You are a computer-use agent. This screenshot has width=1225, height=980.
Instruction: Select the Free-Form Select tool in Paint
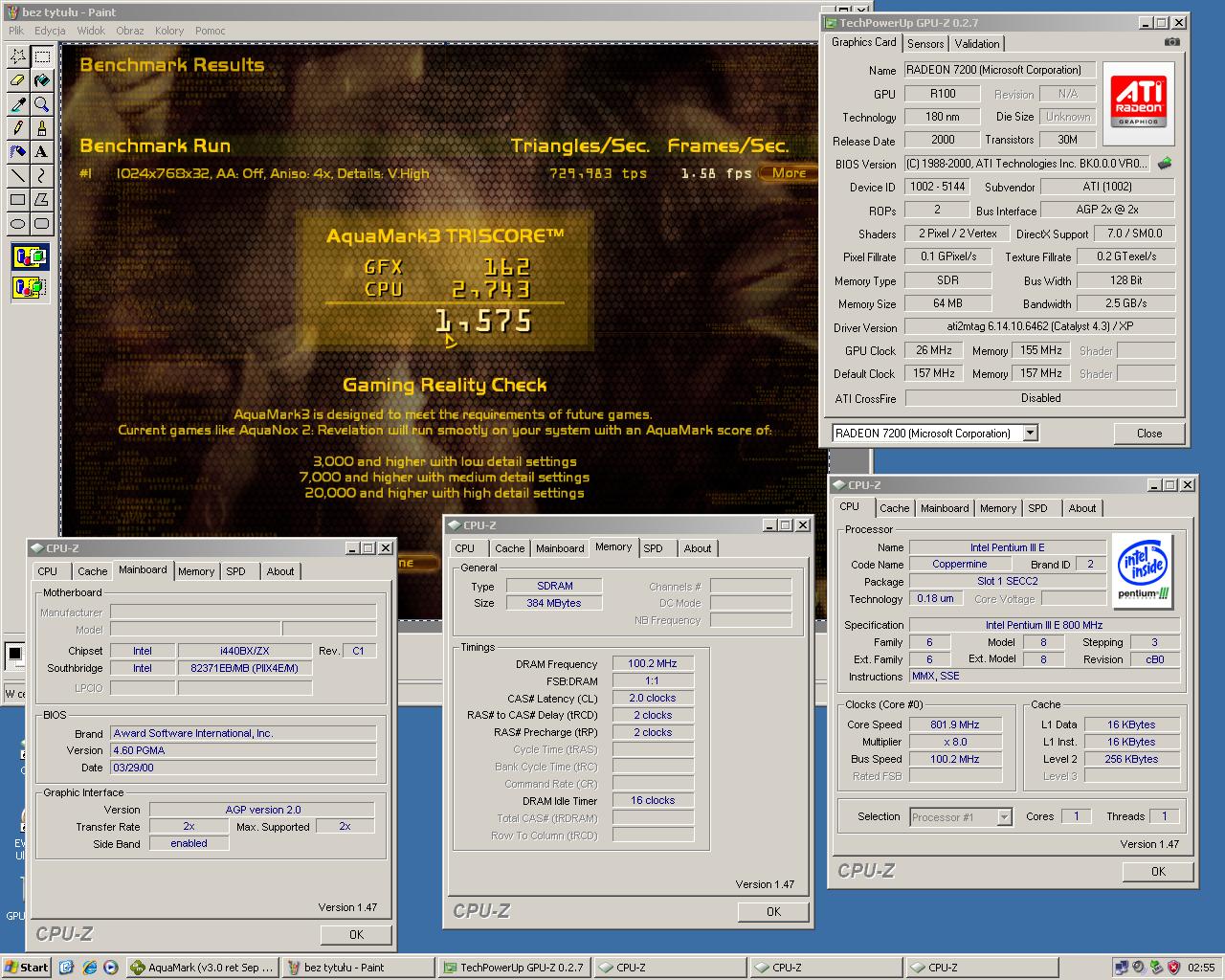17,56
